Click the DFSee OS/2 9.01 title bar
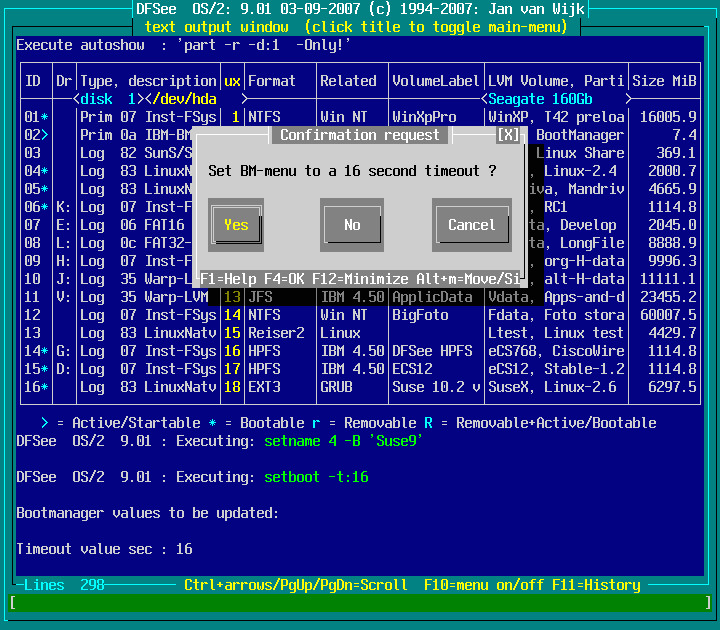This screenshot has width=720, height=630. pos(360,9)
